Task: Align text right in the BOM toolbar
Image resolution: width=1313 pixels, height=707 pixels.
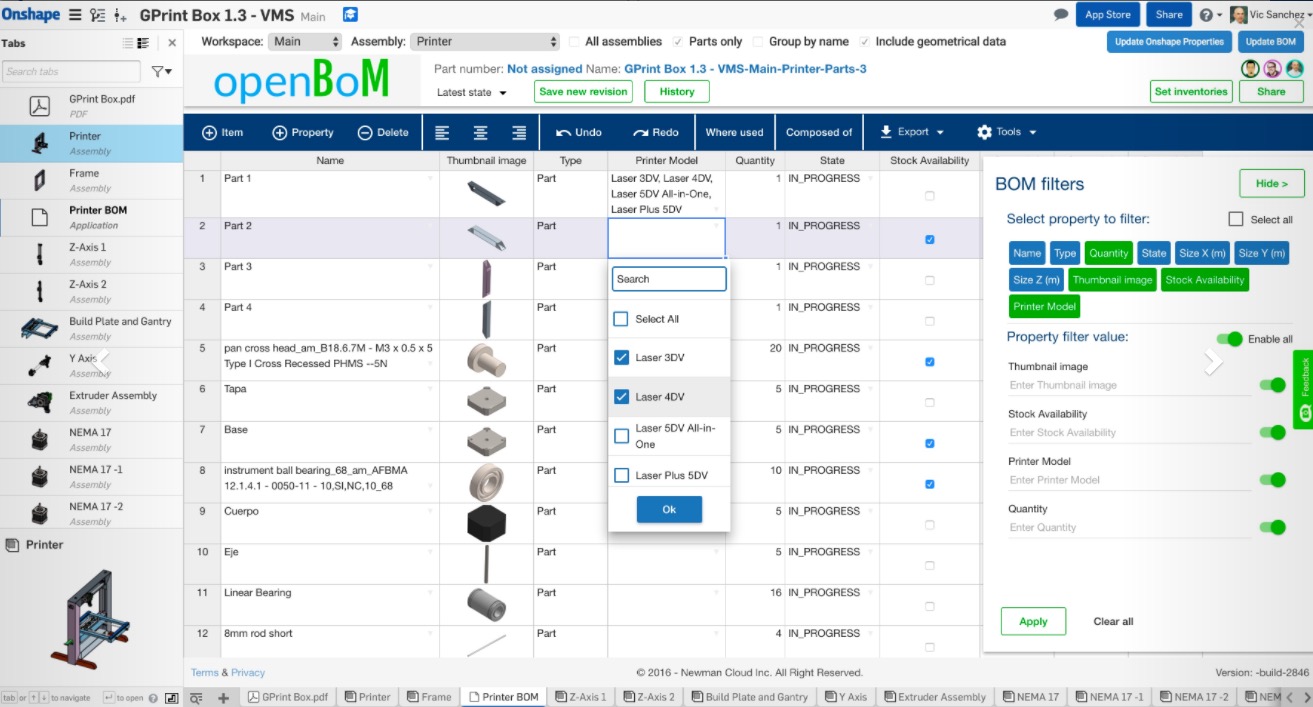Action: (x=519, y=132)
